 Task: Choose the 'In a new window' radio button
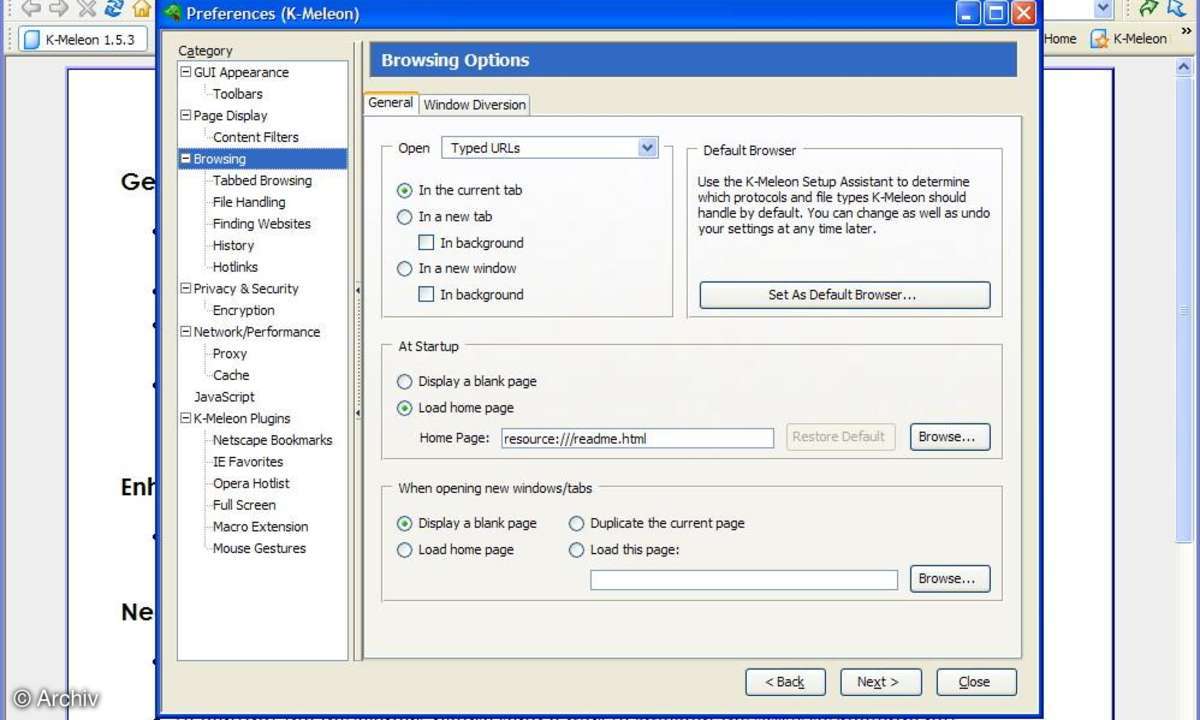[405, 268]
